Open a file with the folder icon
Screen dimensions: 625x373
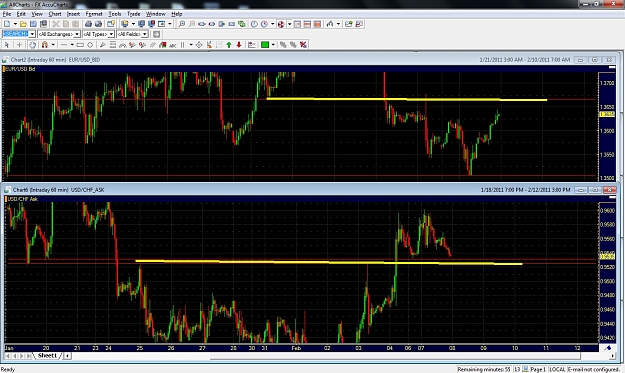pyautogui.click(x=23, y=24)
